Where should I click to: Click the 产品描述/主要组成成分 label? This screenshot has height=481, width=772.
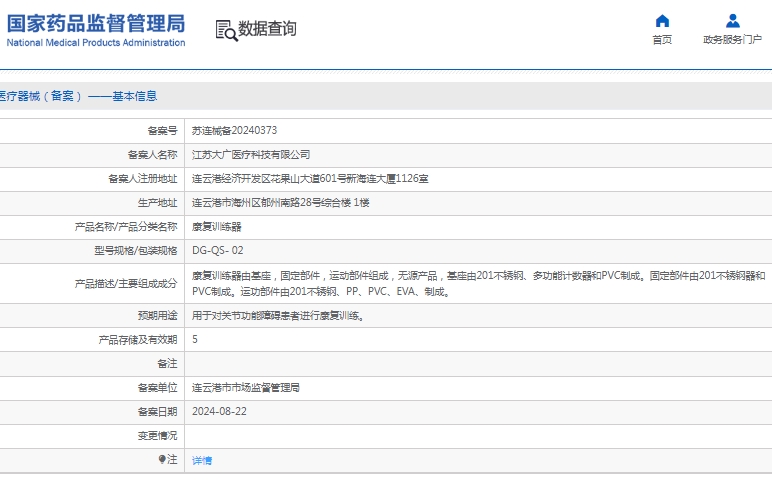click(126, 284)
